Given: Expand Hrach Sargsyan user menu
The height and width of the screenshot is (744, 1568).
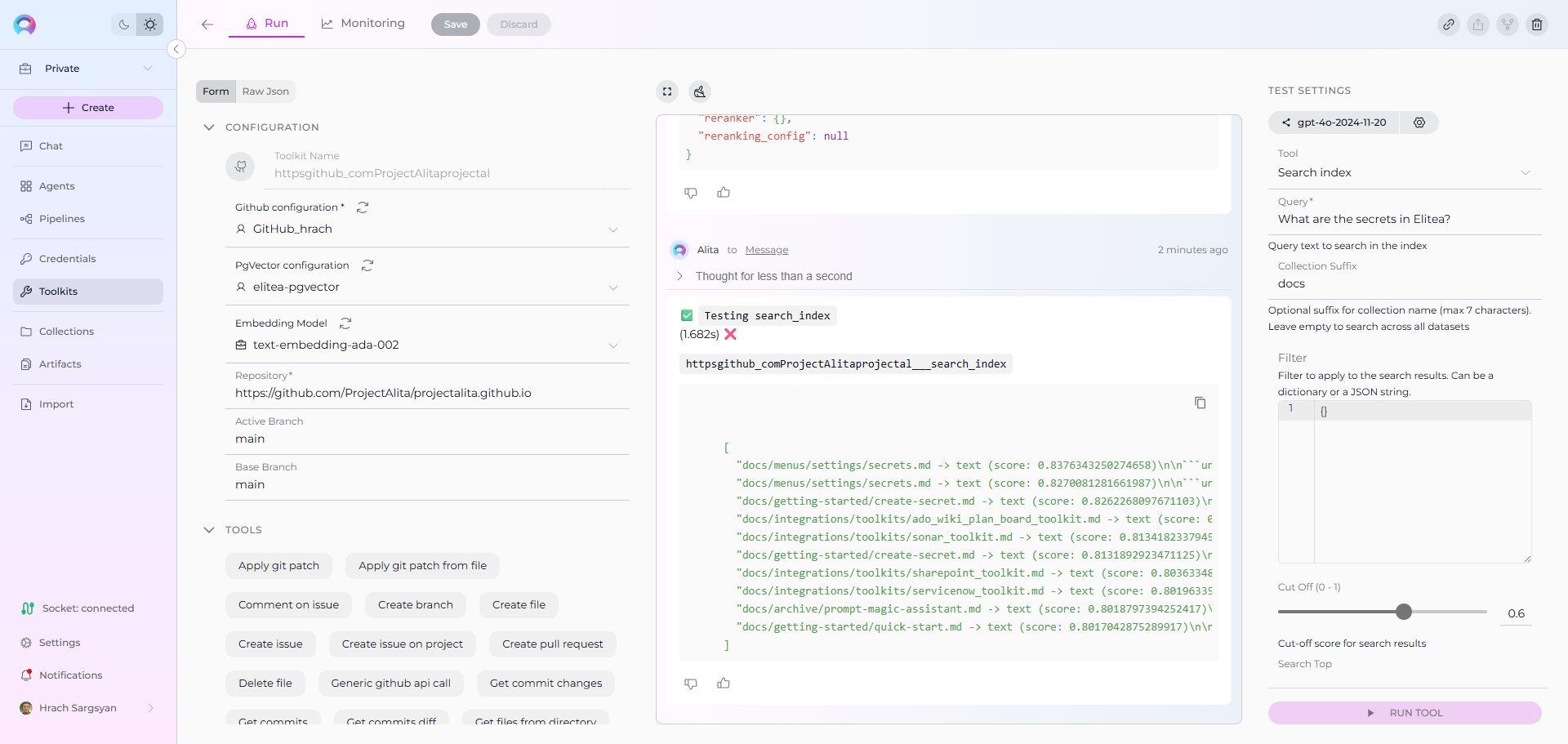Looking at the screenshot, I should (x=88, y=708).
